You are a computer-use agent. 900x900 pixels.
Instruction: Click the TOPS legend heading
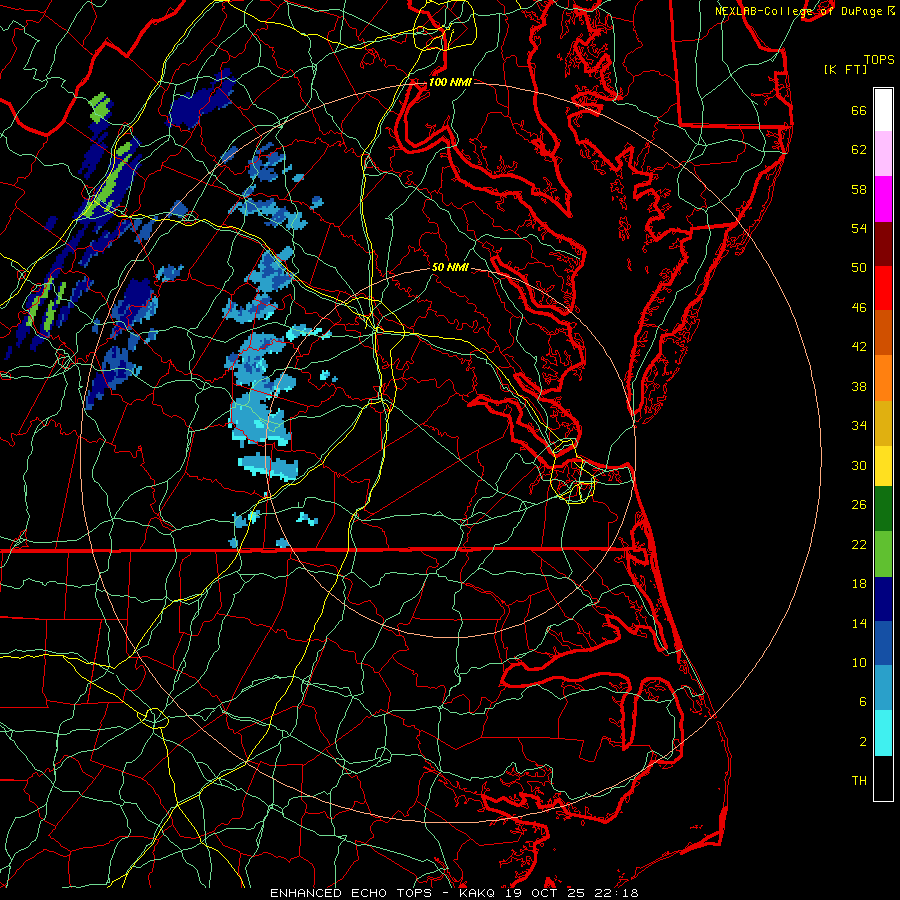click(x=879, y=60)
